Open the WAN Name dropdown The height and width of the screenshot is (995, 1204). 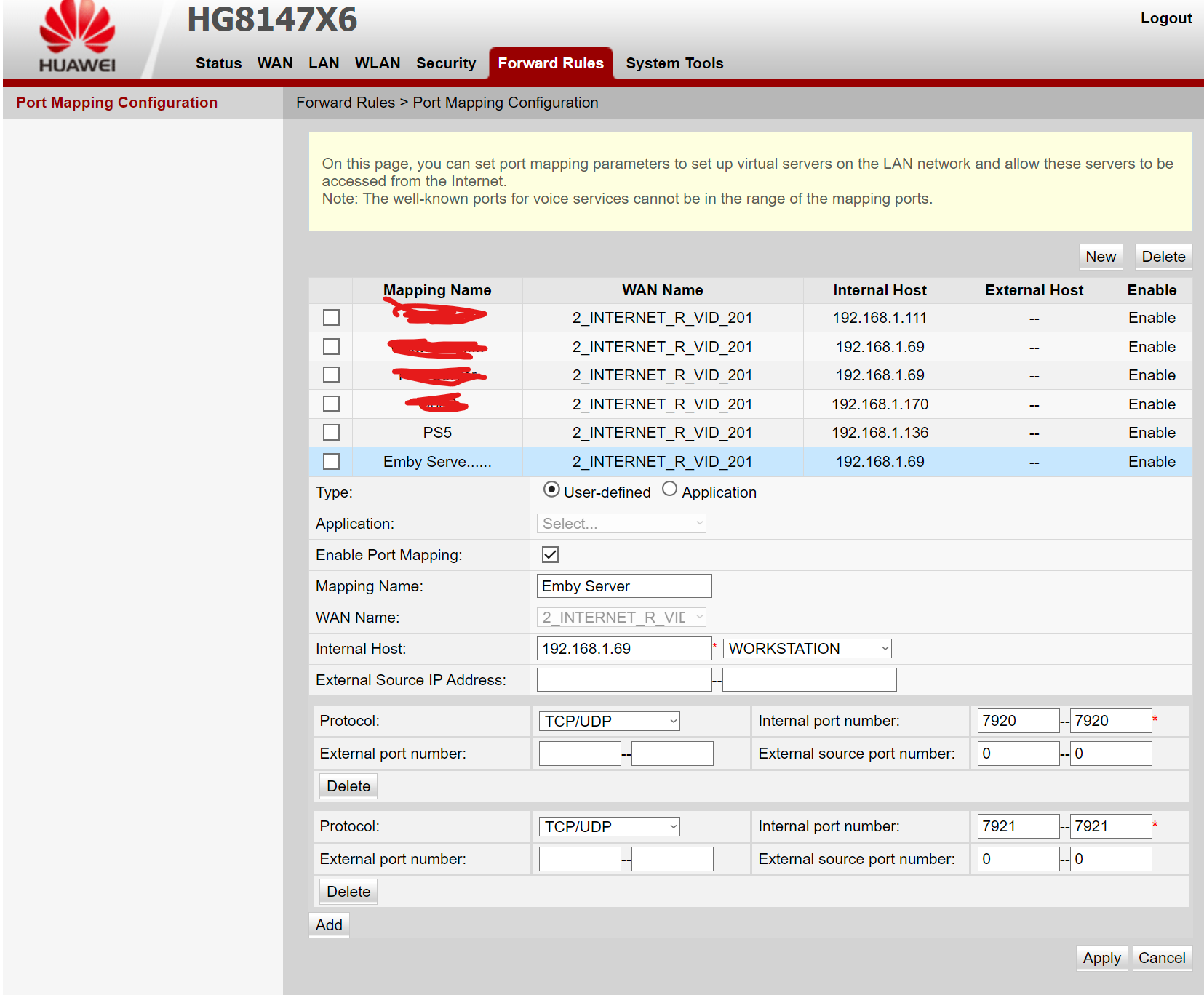(621, 618)
